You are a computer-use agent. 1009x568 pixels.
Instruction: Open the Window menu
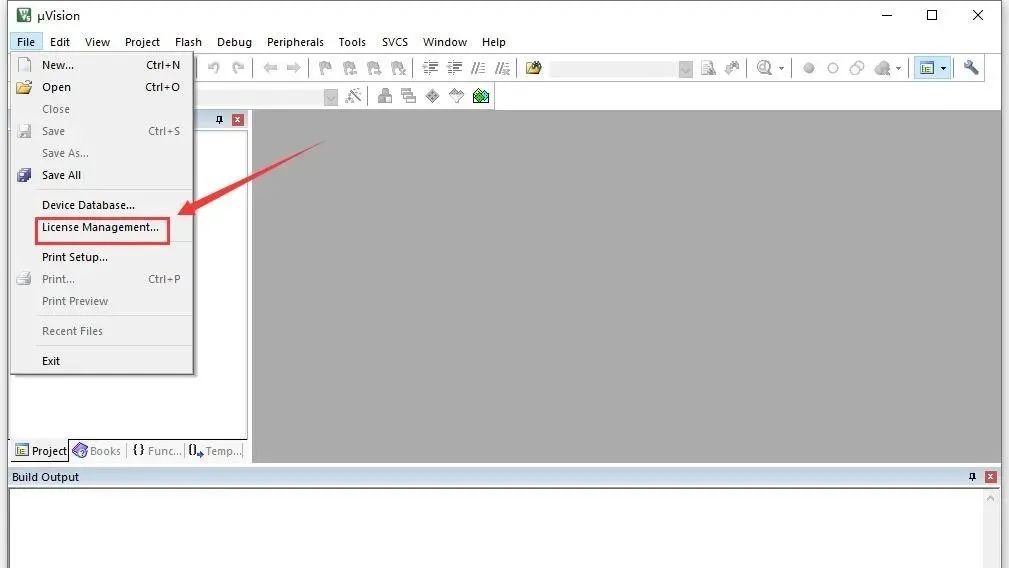click(x=445, y=42)
